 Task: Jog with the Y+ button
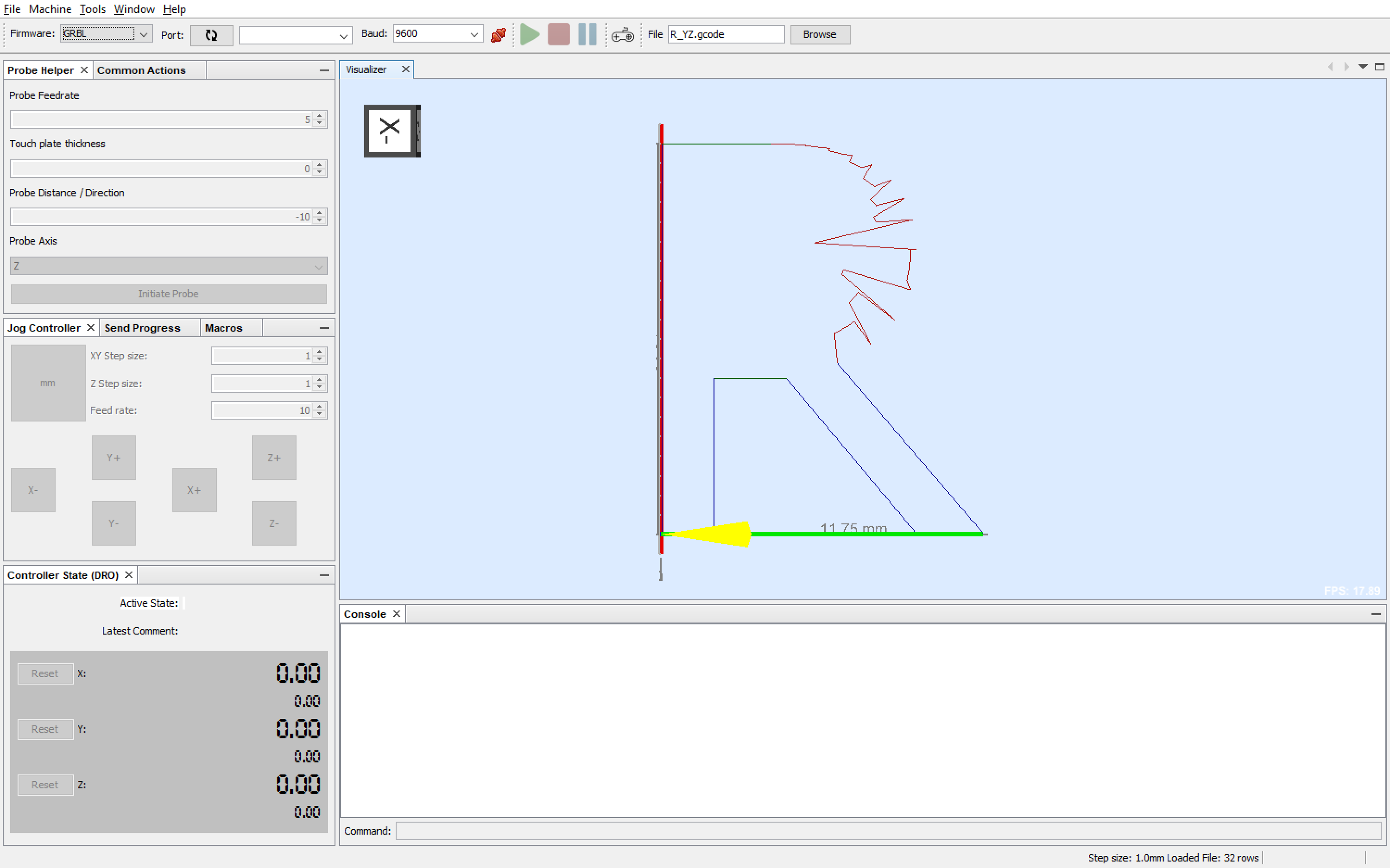pos(114,458)
